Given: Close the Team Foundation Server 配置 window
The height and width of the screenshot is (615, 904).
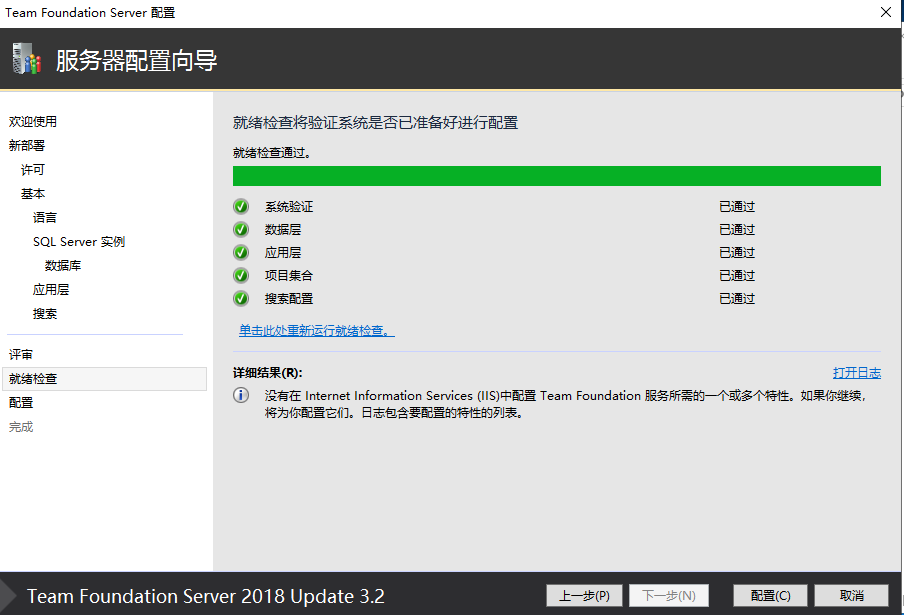Looking at the screenshot, I should click(886, 12).
